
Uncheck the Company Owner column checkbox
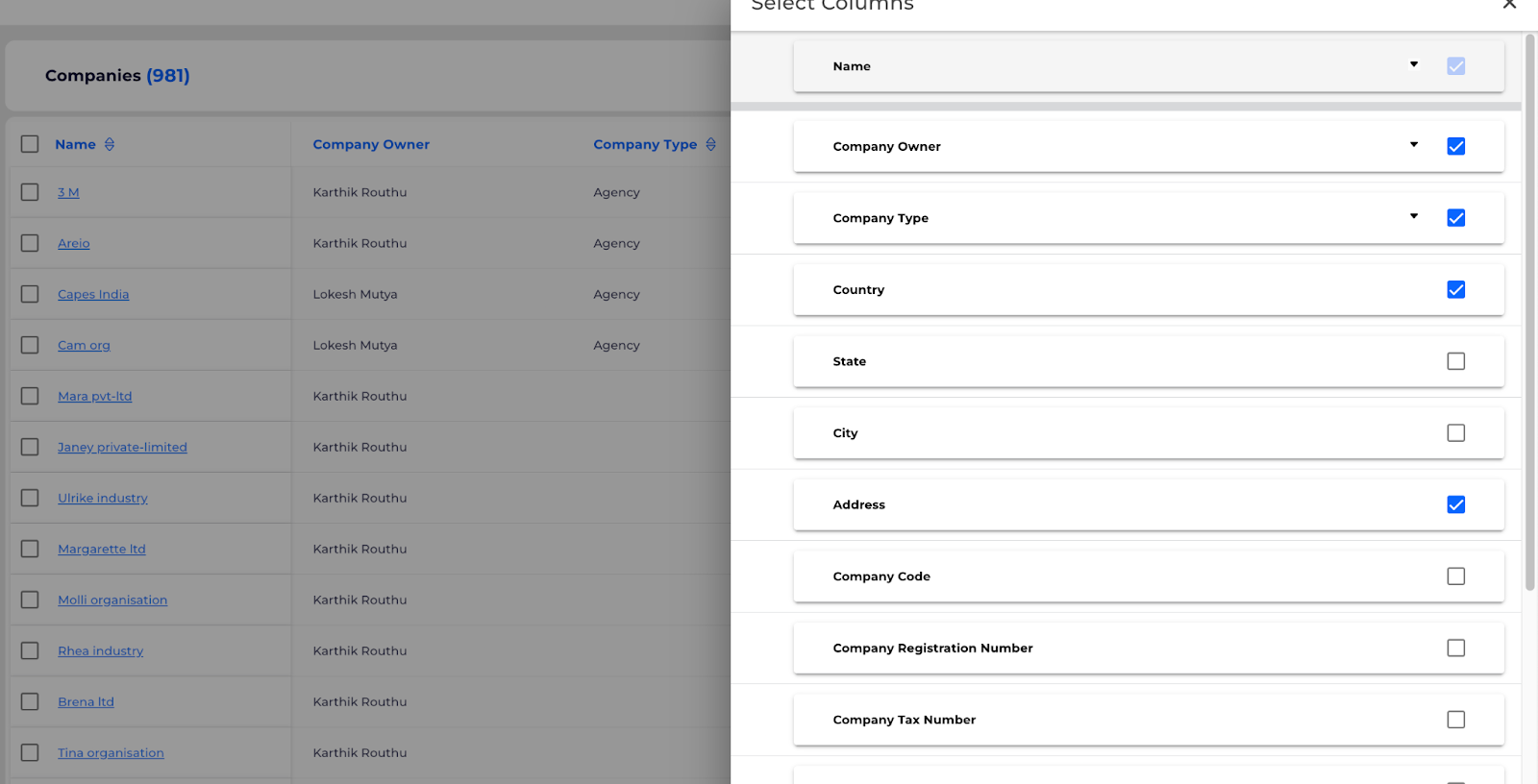tap(1456, 146)
